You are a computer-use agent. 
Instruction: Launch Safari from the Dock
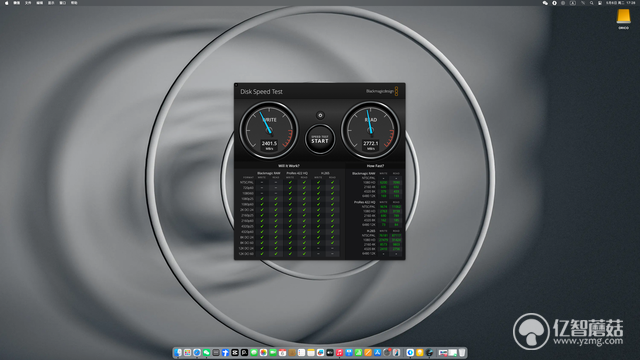(197, 352)
